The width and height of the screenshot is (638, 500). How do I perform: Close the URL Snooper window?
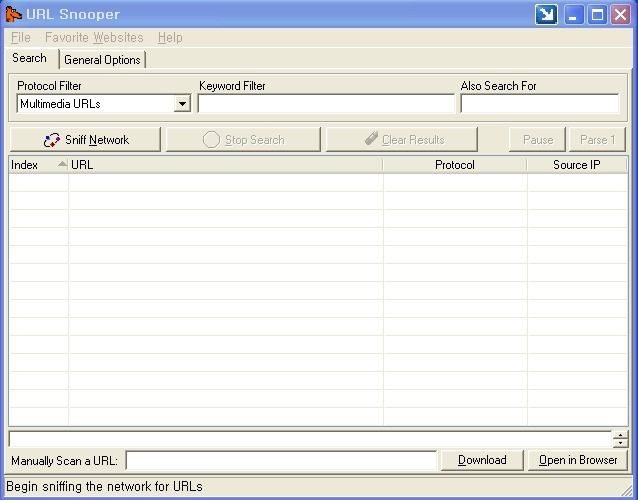pyautogui.click(x=621, y=15)
